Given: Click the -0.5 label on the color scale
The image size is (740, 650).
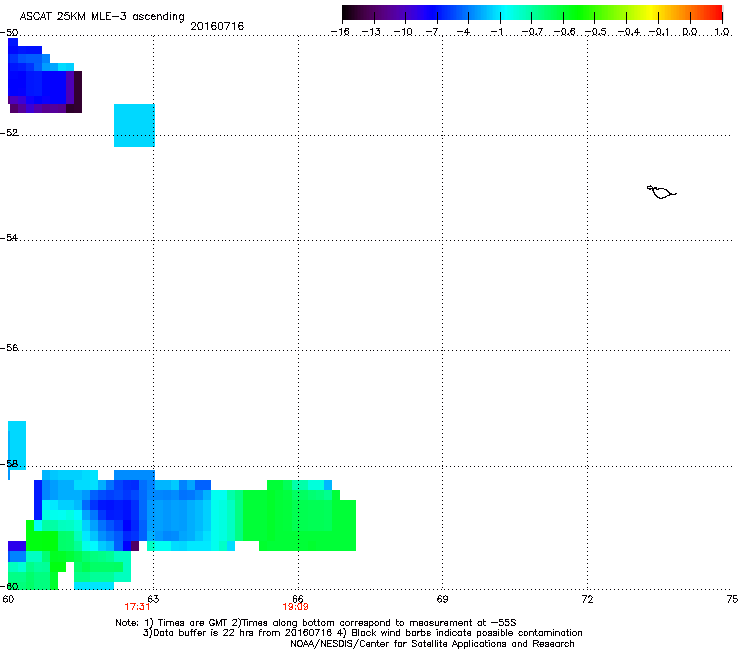Looking at the screenshot, I should pyautogui.click(x=596, y=32).
